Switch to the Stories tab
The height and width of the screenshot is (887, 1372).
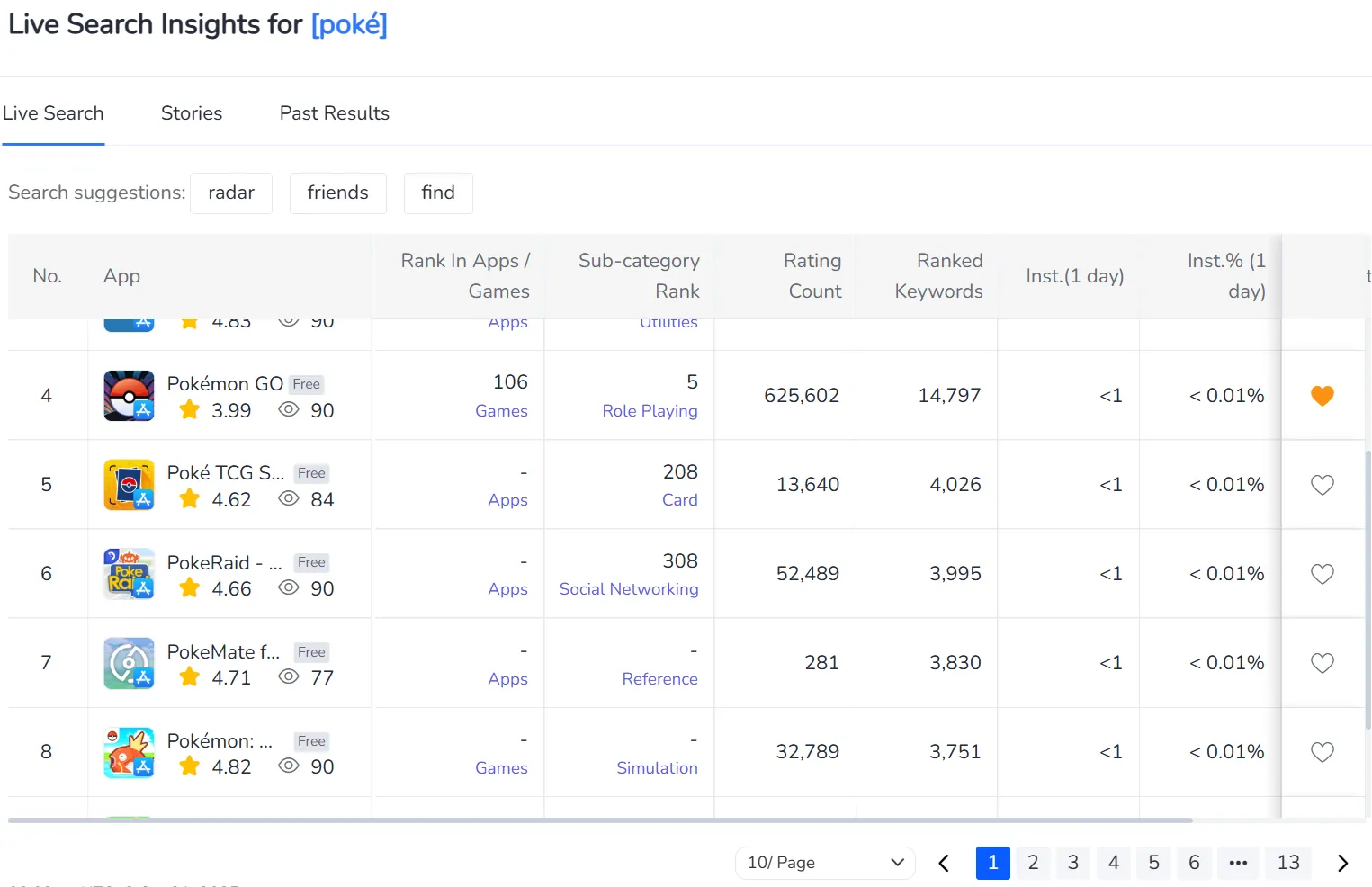click(192, 113)
